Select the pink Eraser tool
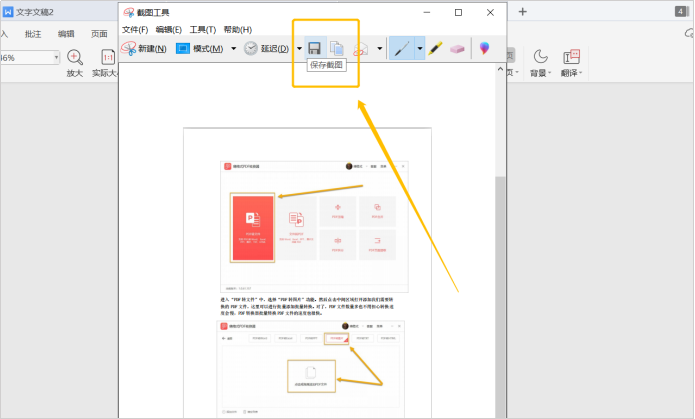695x419 pixels. [x=457, y=48]
